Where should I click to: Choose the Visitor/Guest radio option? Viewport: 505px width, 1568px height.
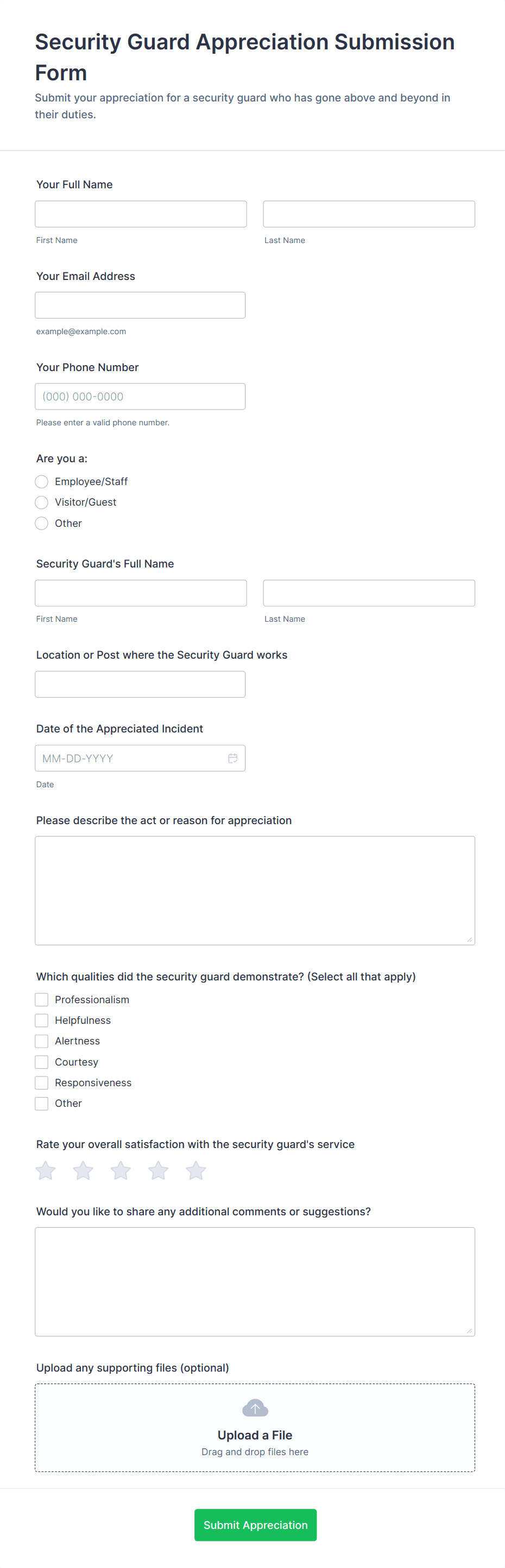tap(41, 502)
